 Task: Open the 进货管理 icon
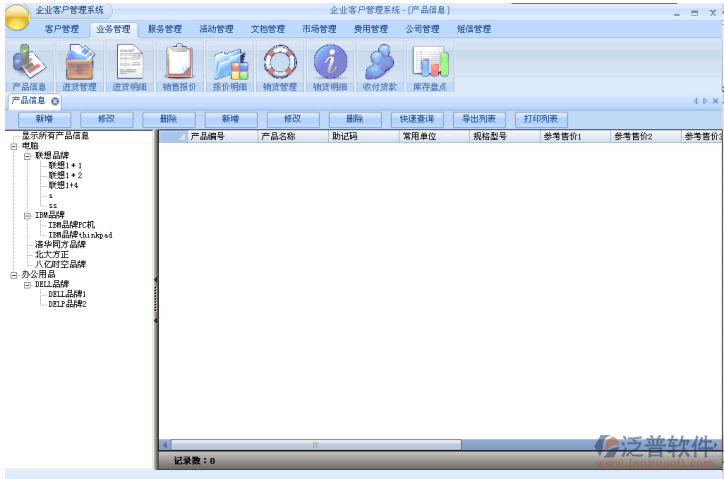click(79, 67)
